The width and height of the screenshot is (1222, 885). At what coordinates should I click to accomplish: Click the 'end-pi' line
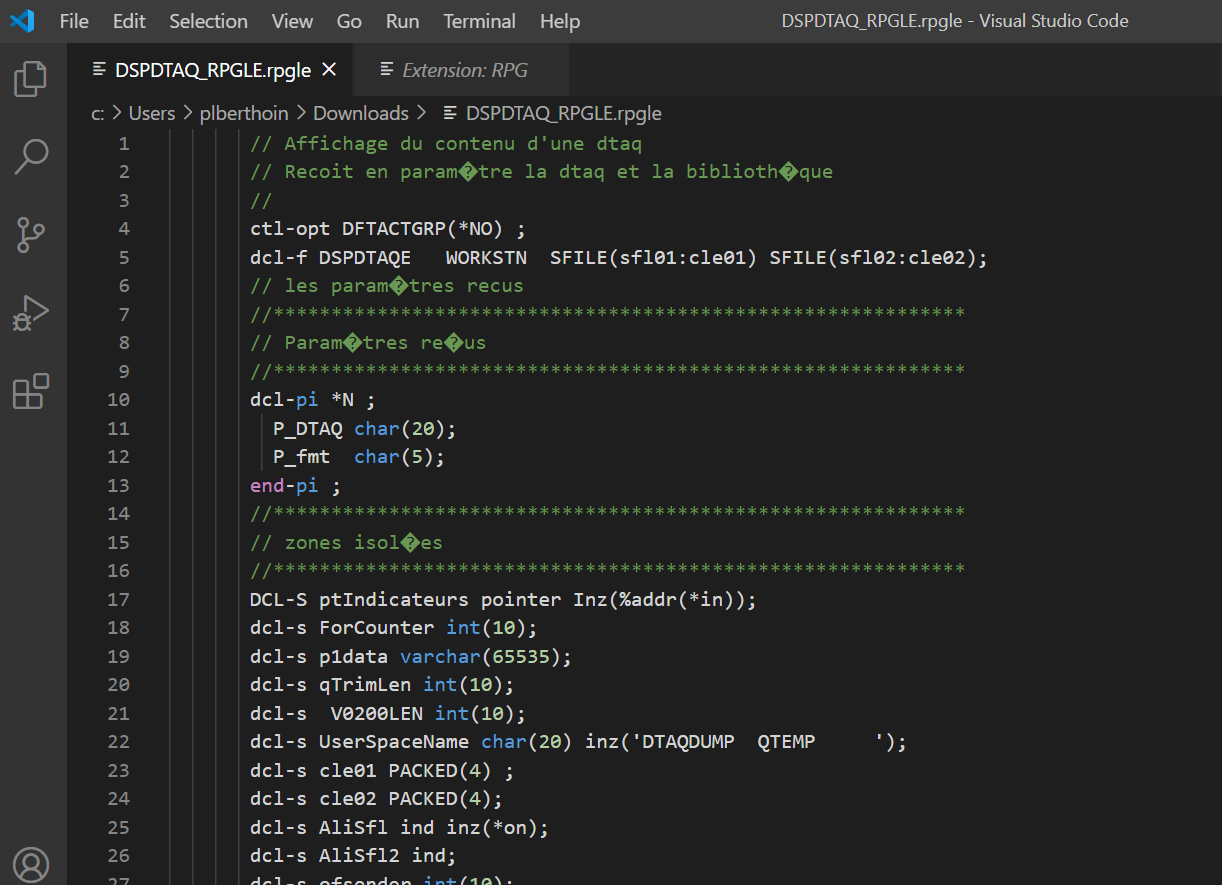coord(296,486)
